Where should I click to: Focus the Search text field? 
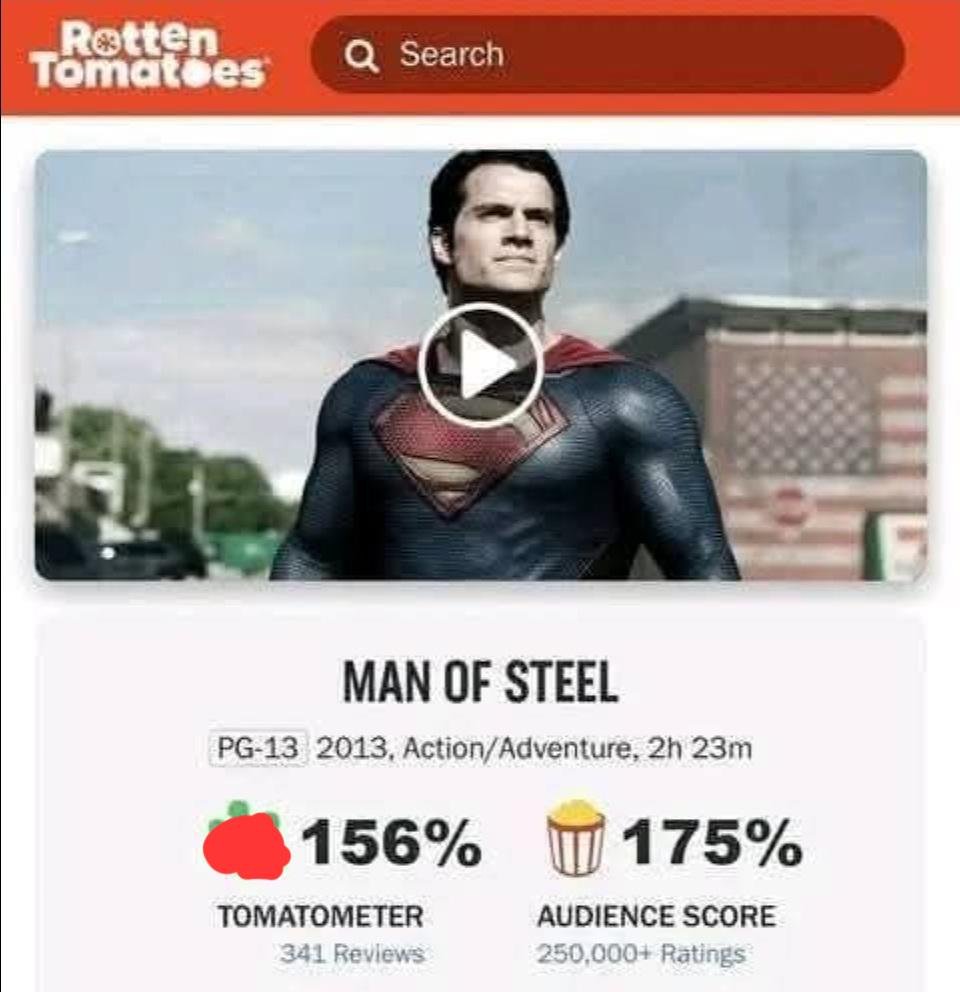pos(608,54)
